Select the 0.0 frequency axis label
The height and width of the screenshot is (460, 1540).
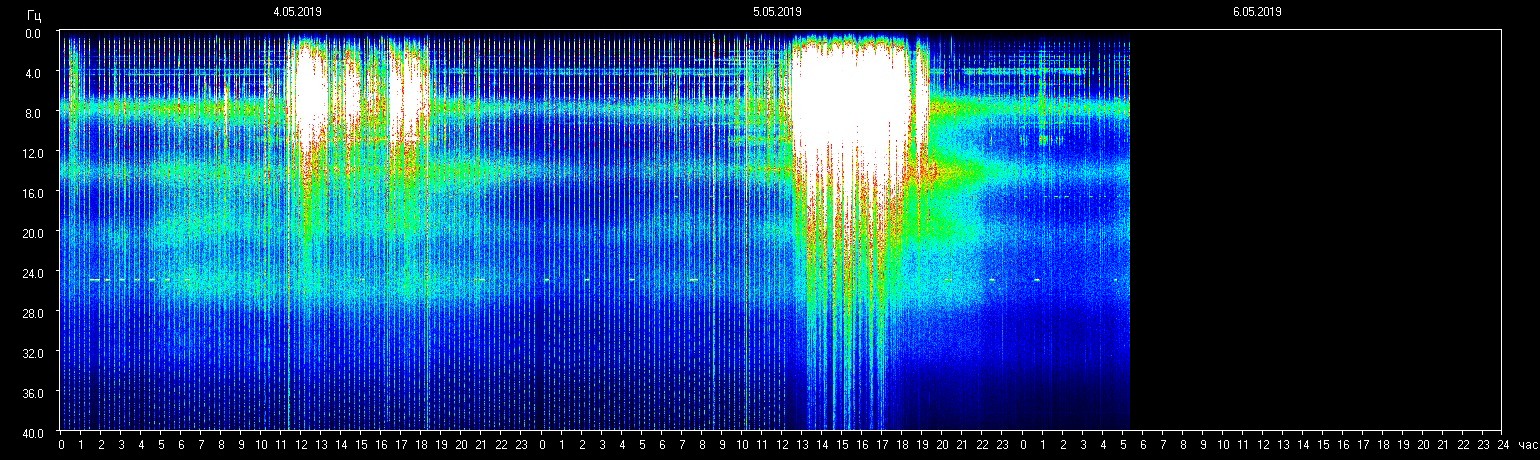click(33, 33)
